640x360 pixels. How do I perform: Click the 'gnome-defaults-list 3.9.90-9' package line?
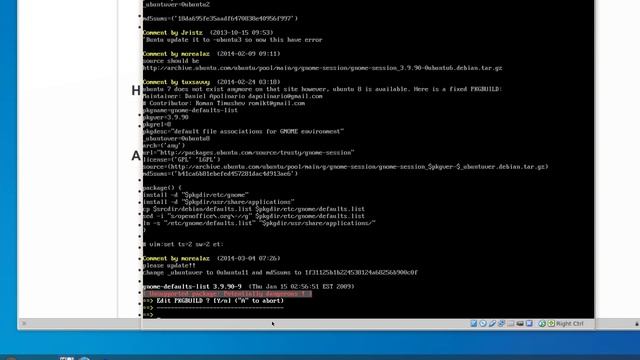pos(249,287)
